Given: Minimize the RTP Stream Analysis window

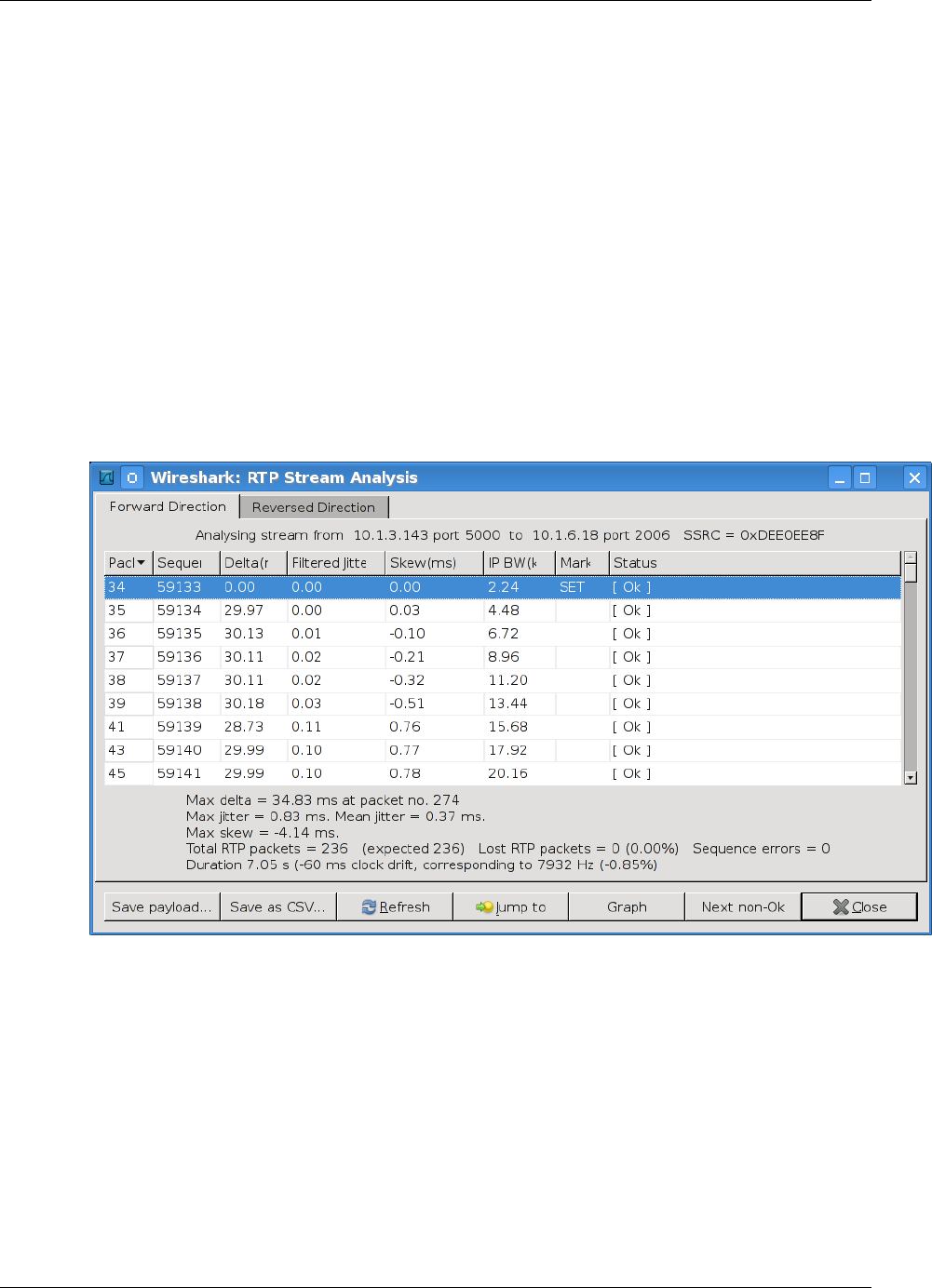Looking at the screenshot, I should [840, 477].
